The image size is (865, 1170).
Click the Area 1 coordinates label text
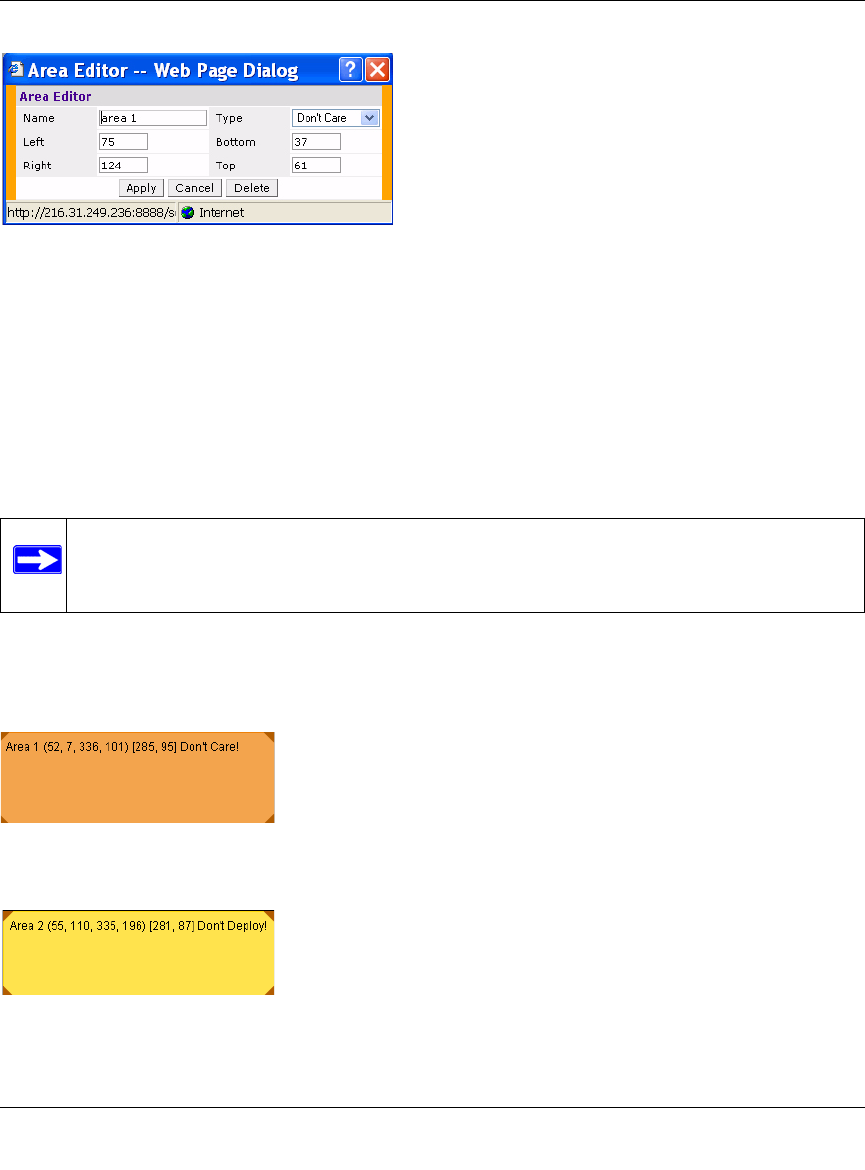(122, 746)
